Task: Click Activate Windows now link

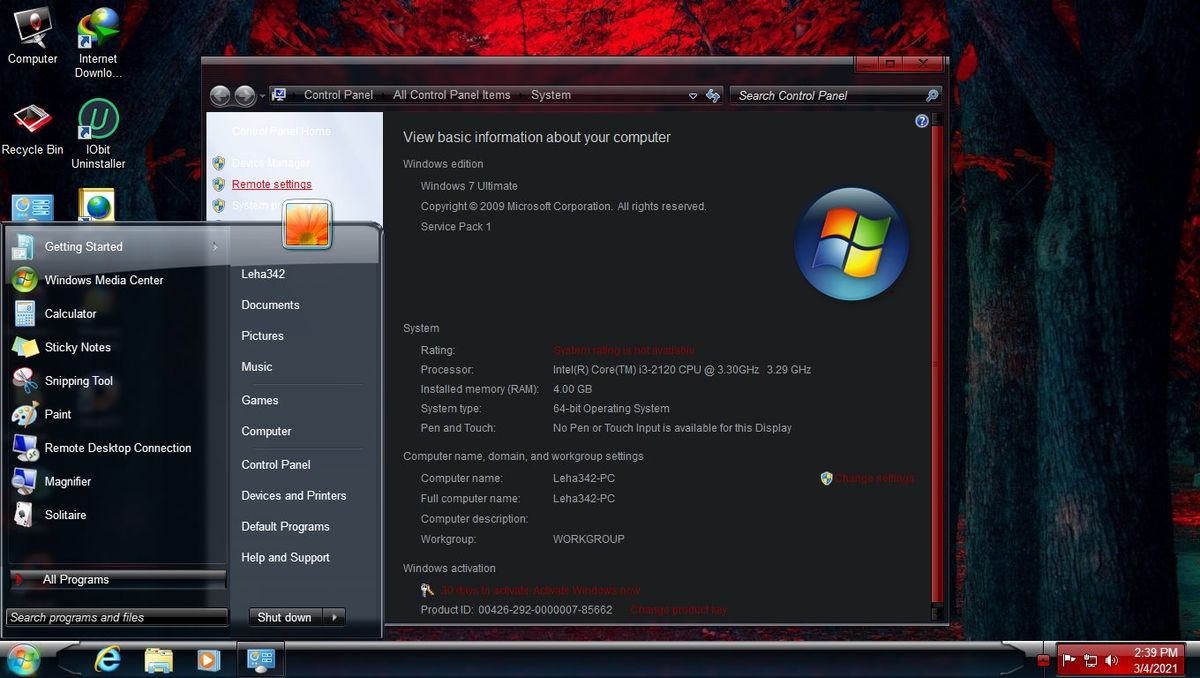Action: click(586, 590)
